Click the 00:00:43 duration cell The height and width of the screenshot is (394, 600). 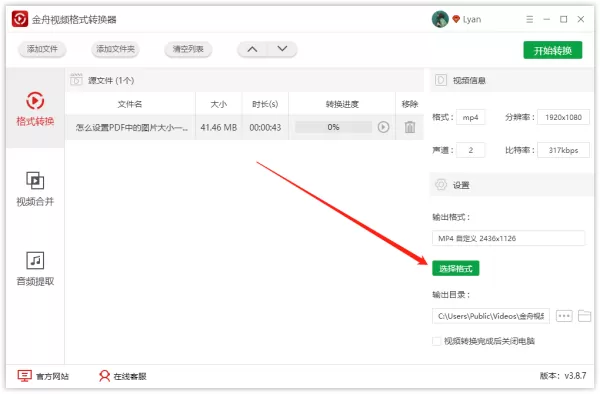tap(265, 127)
